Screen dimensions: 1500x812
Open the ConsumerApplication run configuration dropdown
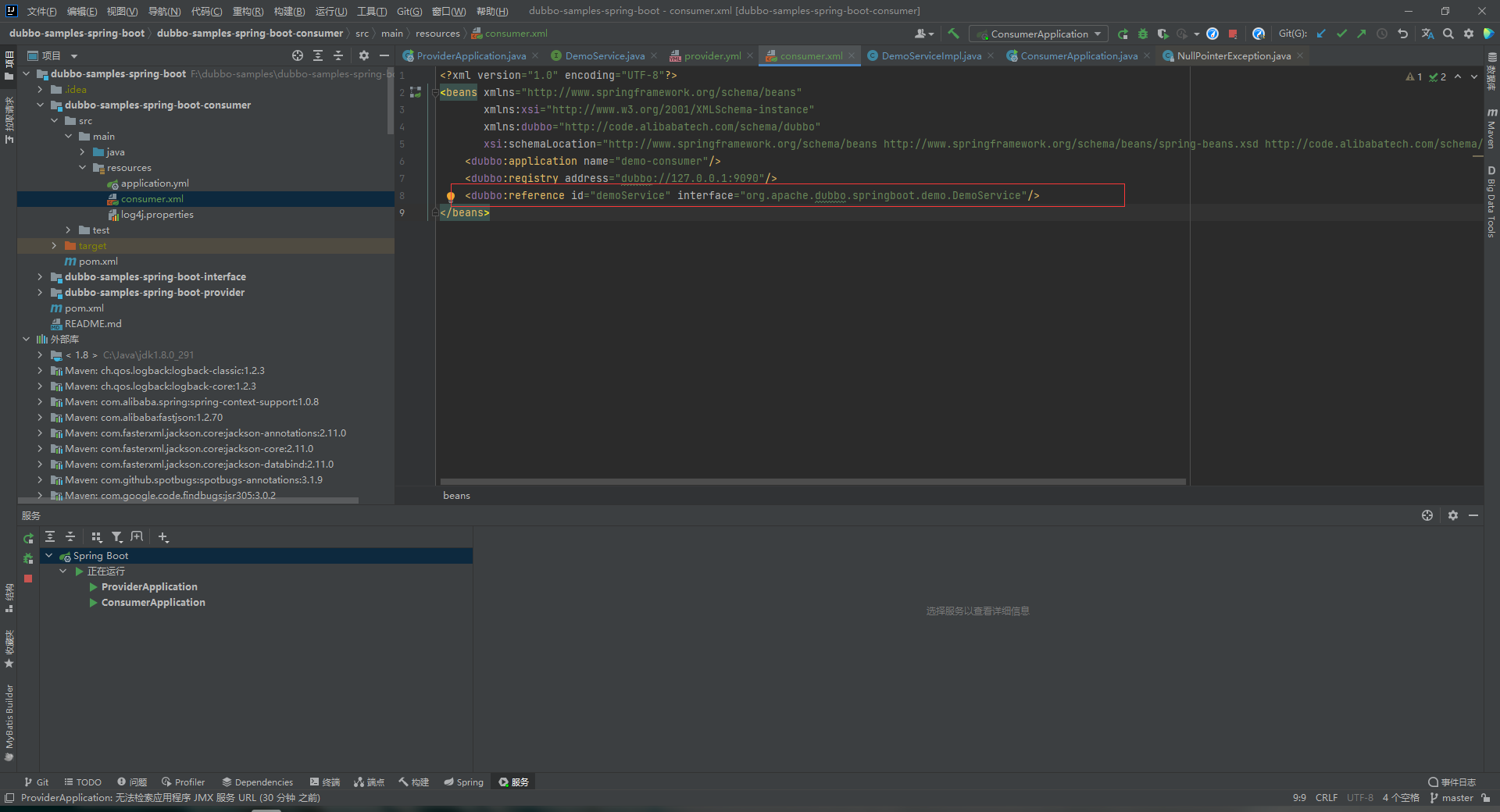pyautogui.click(x=1038, y=34)
